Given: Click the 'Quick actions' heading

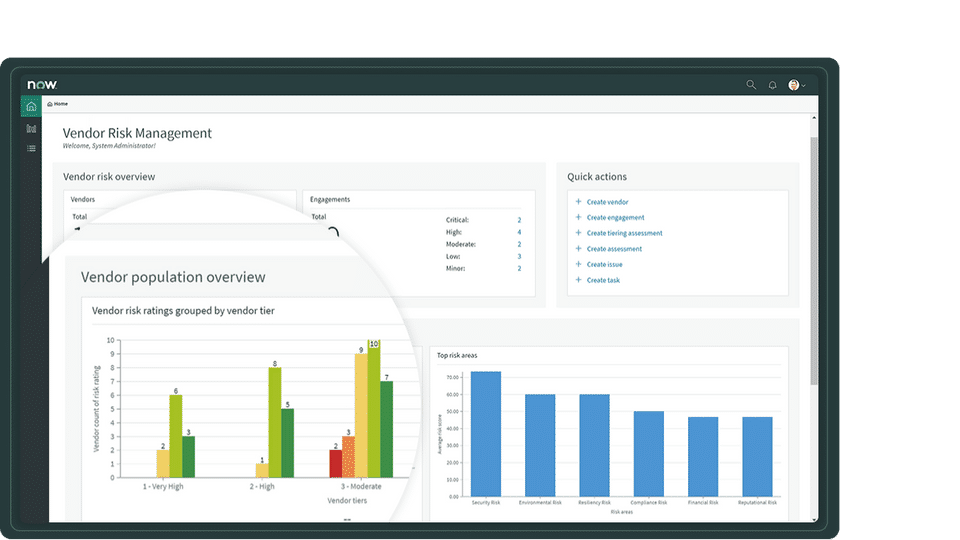Looking at the screenshot, I should coord(597,176).
